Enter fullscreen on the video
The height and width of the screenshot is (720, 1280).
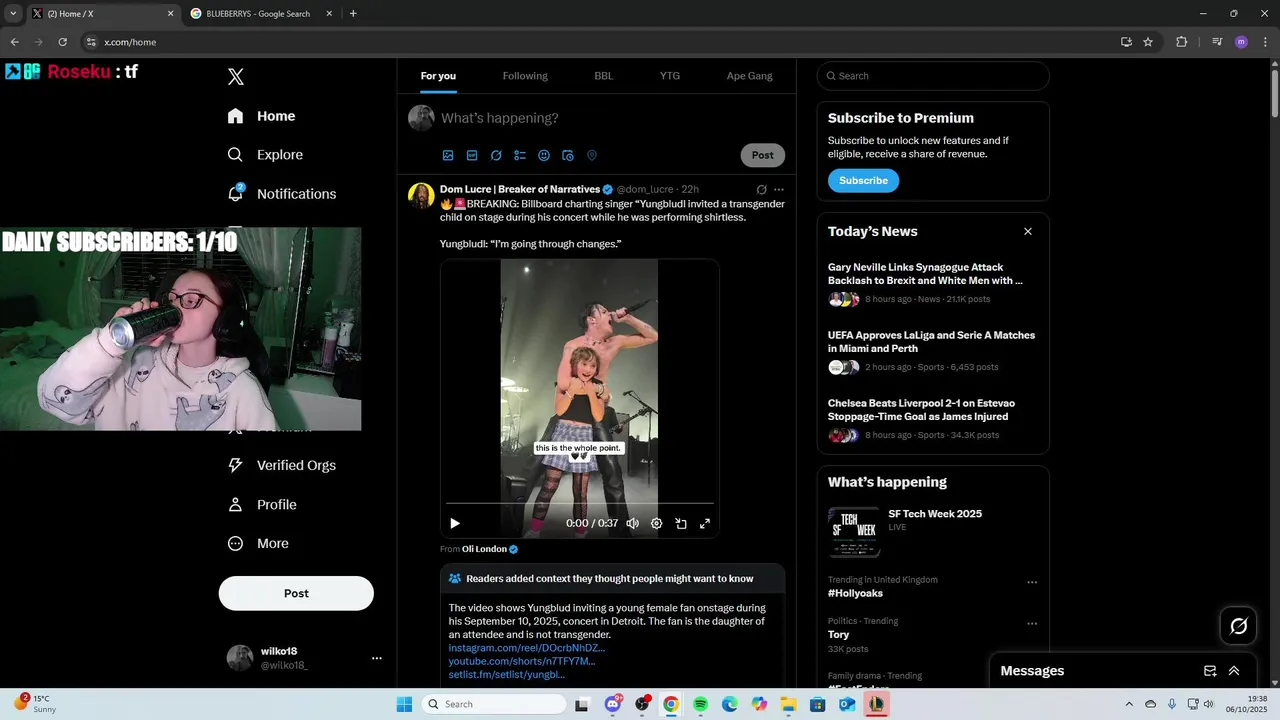[705, 523]
